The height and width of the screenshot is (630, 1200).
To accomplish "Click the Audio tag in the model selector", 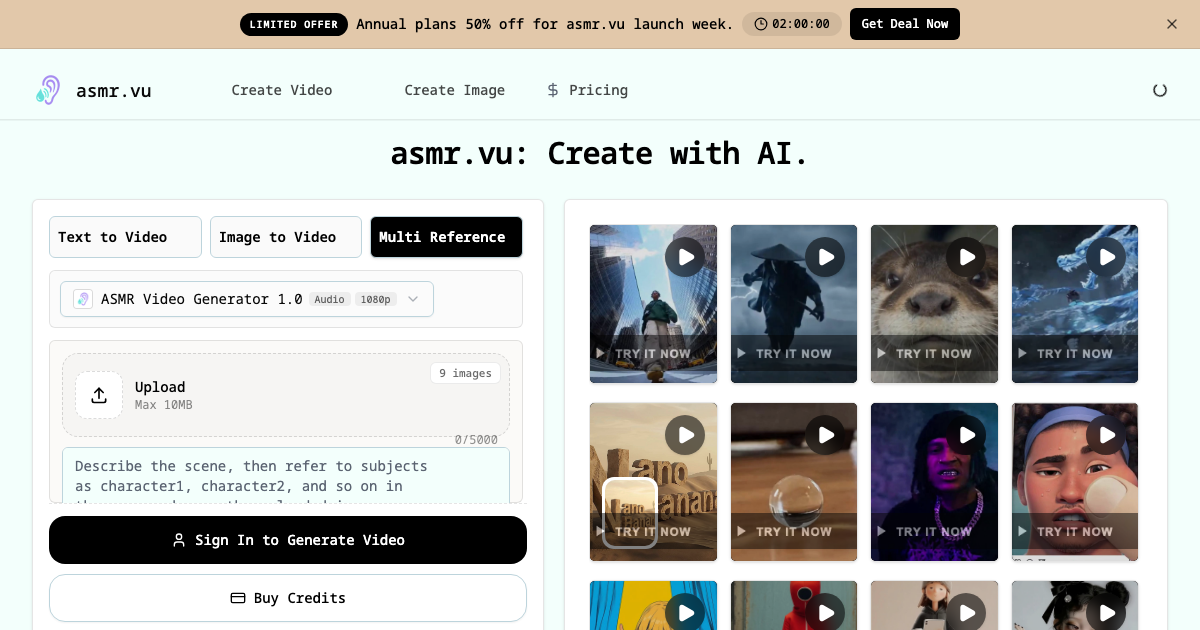I will pos(329,299).
